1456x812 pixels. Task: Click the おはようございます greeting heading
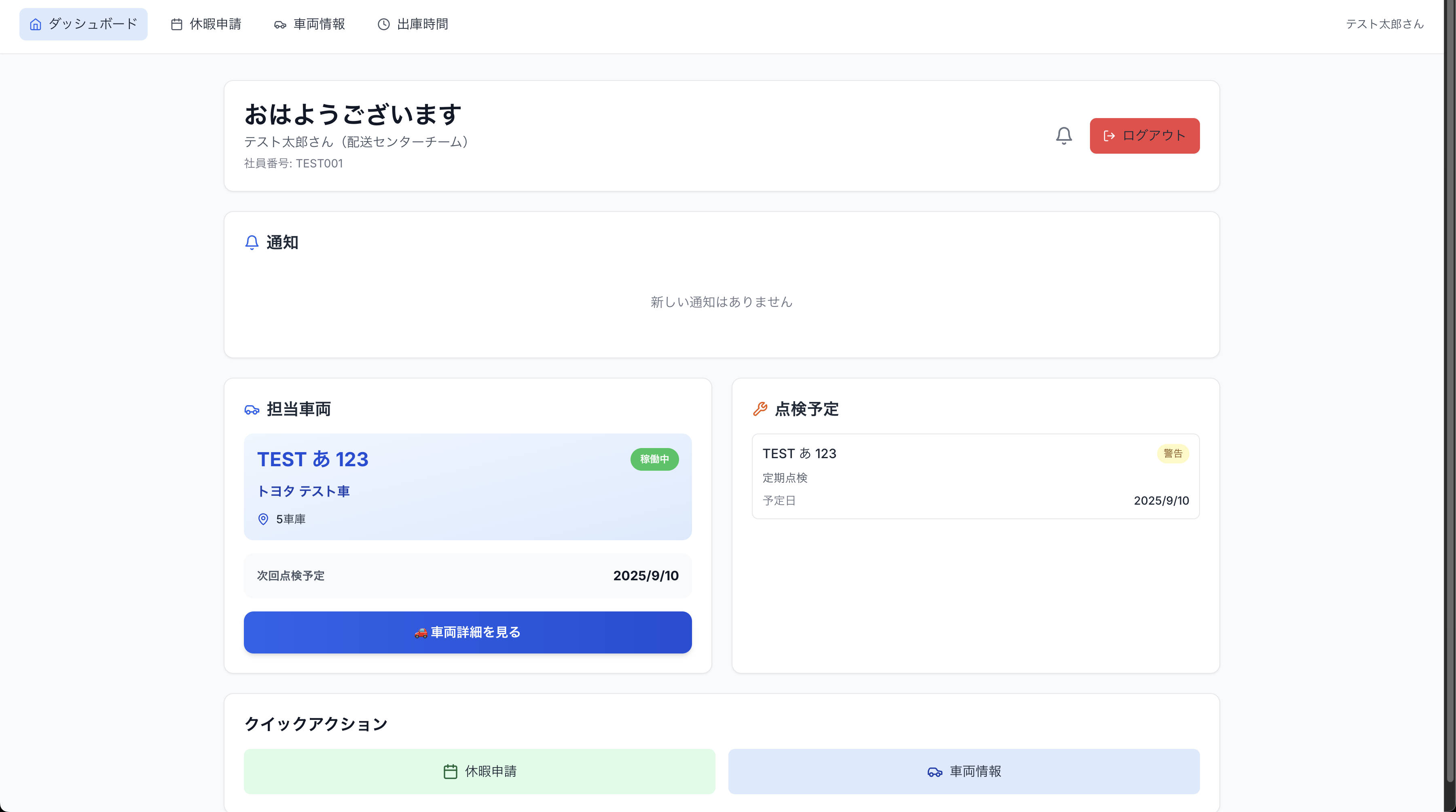point(353,114)
